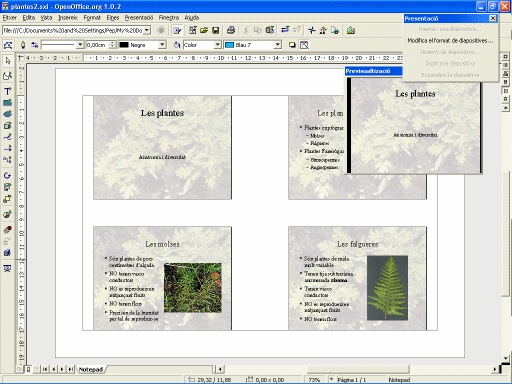Click the Save diskette icon
This screenshot has height=384, width=512.
click(x=216, y=30)
